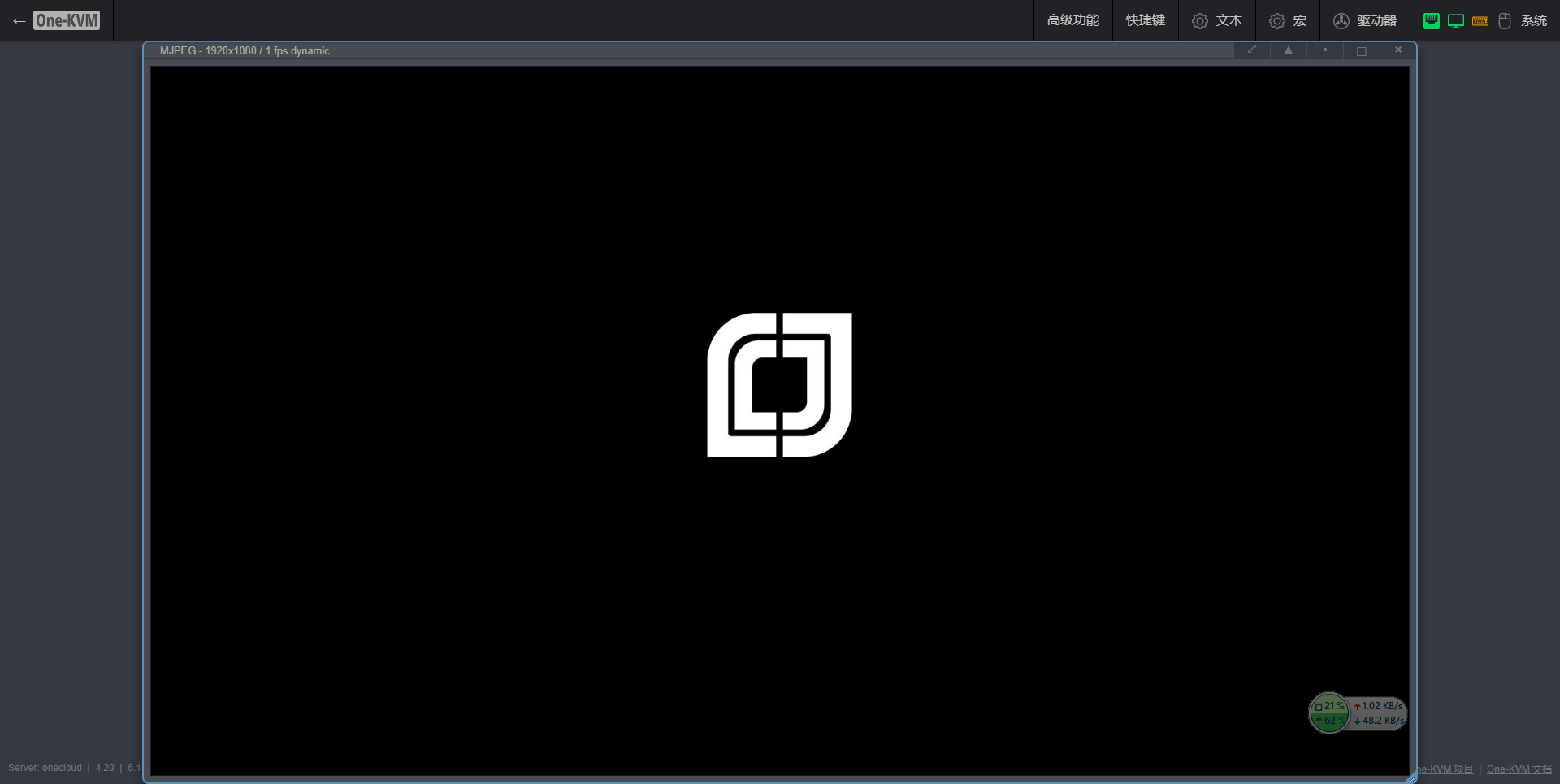Click the One-KVM logo
Screen dimensions: 1560x784
67,20
